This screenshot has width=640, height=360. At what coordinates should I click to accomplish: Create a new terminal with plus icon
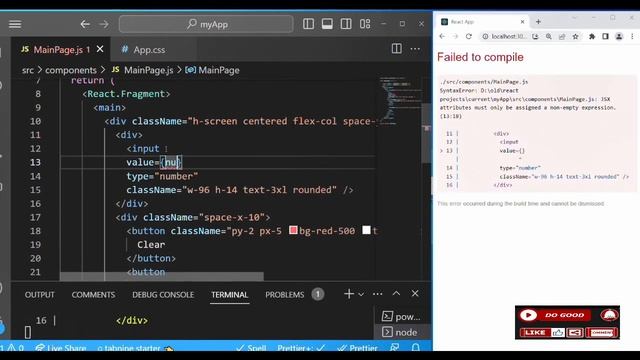[x=349, y=294]
